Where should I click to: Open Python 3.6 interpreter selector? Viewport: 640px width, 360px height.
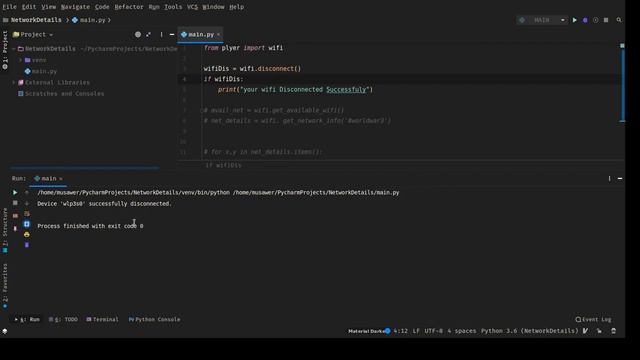click(x=529, y=331)
